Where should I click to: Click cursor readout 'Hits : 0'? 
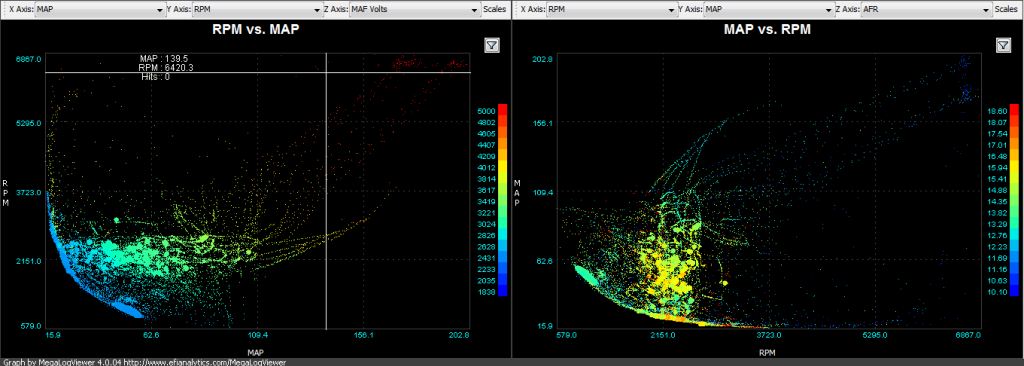(155, 76)
